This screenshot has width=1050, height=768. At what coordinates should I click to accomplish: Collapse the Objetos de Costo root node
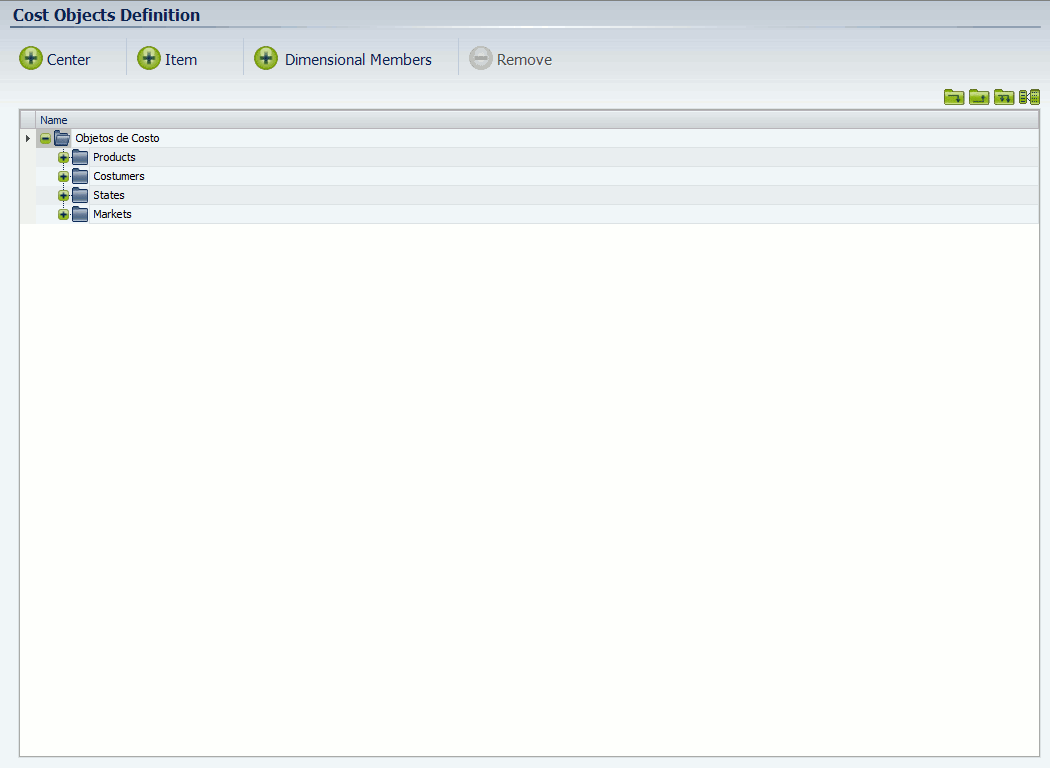coord(45,139)
